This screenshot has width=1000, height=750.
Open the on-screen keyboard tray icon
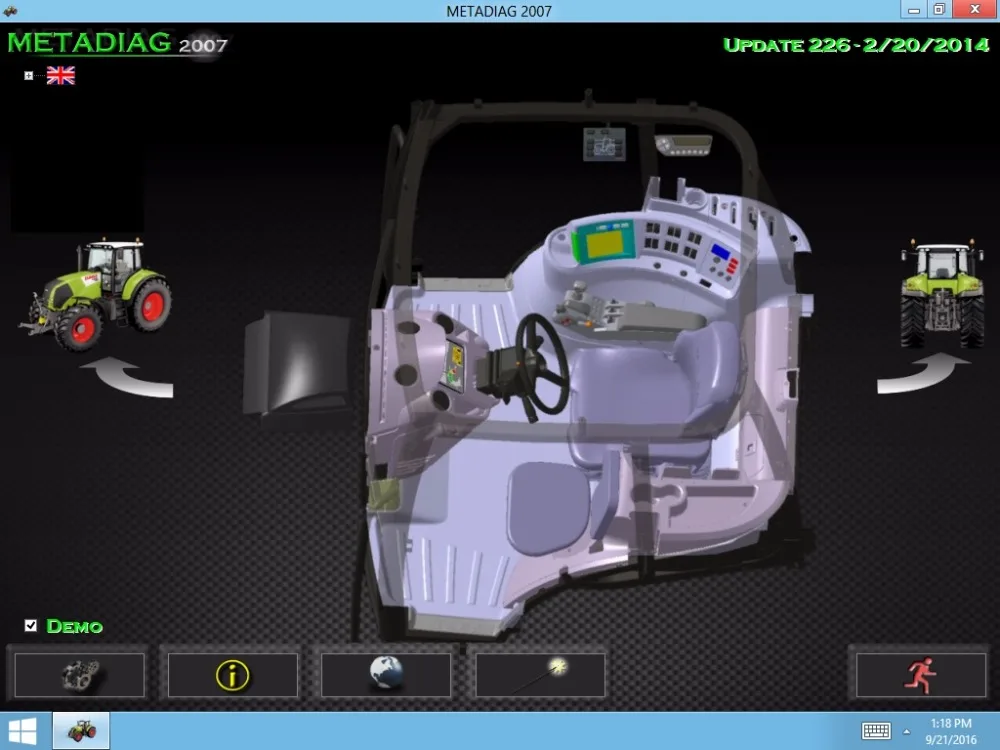point(876,731)
